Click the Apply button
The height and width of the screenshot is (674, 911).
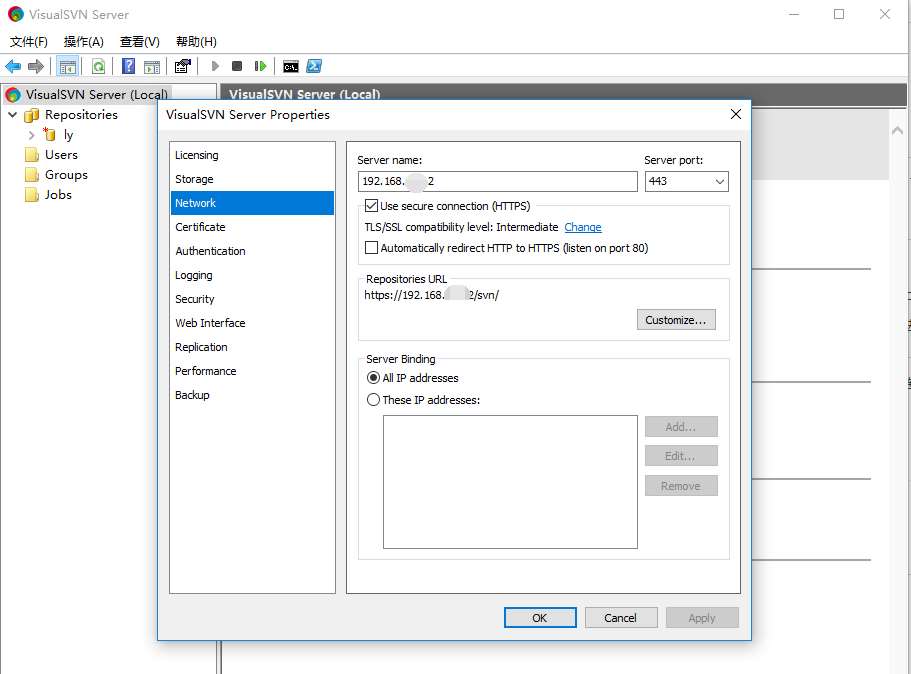[702, 618]
